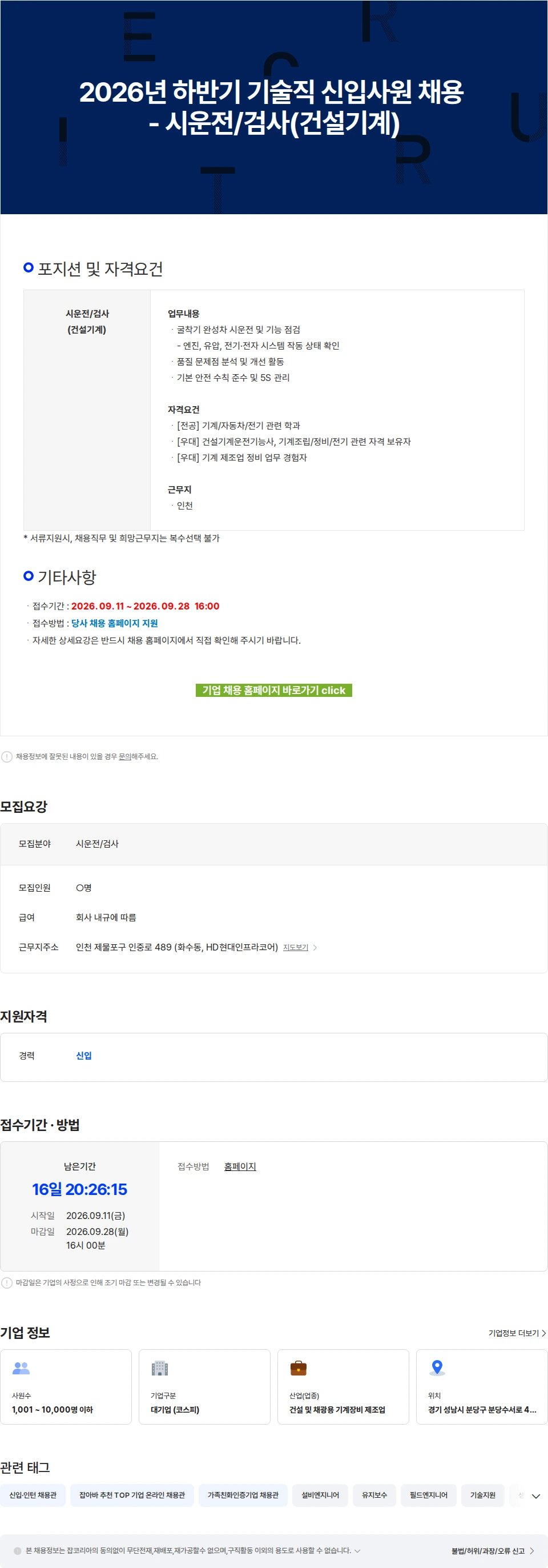Click the 홈페이지 application method link
This screenshot has height=1568, width=548.
tap(240, 1166)
